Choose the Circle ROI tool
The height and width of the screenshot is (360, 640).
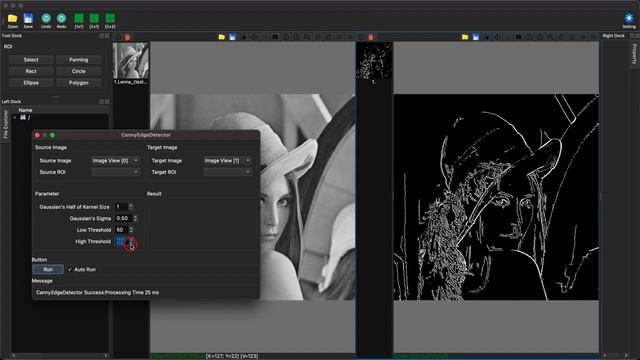click(x=78, y=71)
